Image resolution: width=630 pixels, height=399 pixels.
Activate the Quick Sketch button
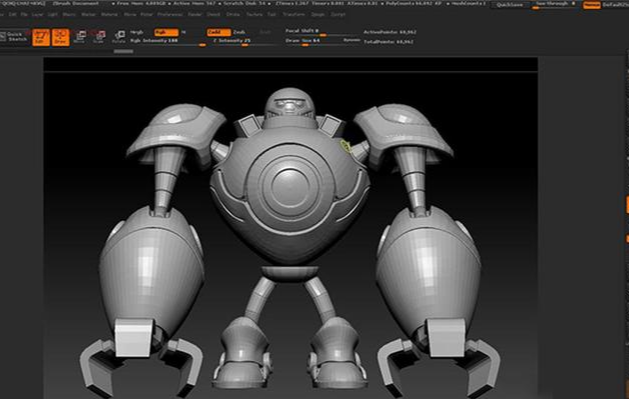14,37
